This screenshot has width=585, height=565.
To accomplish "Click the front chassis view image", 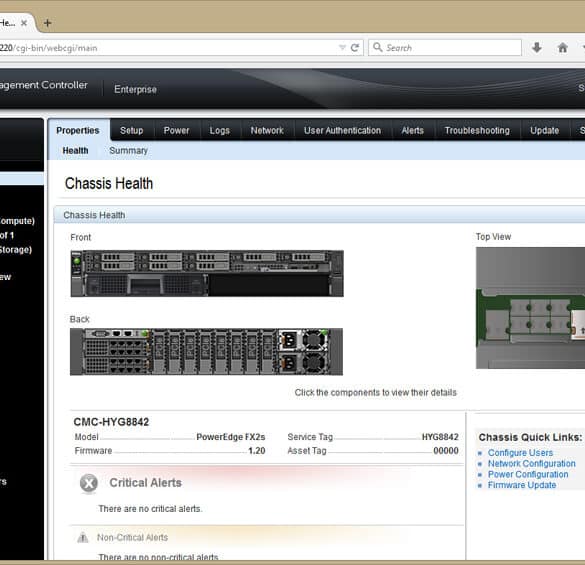I will pyautogui.click(x=207, y=274).
